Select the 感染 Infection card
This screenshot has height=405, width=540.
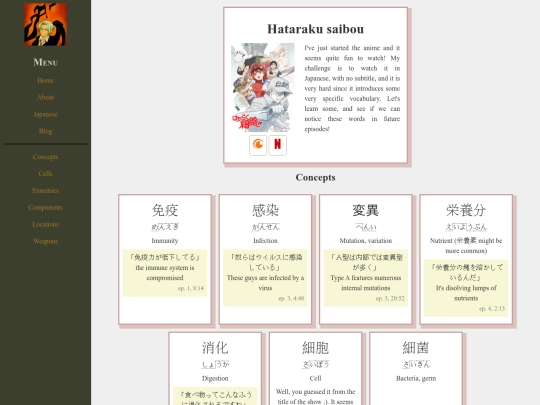click(265, 259)
